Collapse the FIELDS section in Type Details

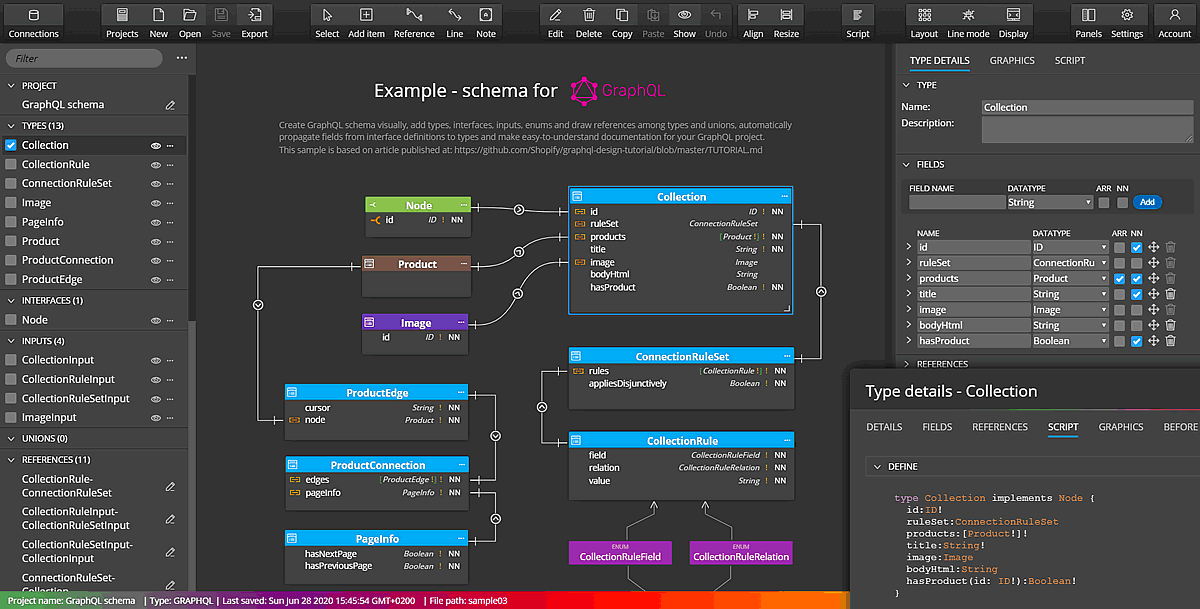905,164
